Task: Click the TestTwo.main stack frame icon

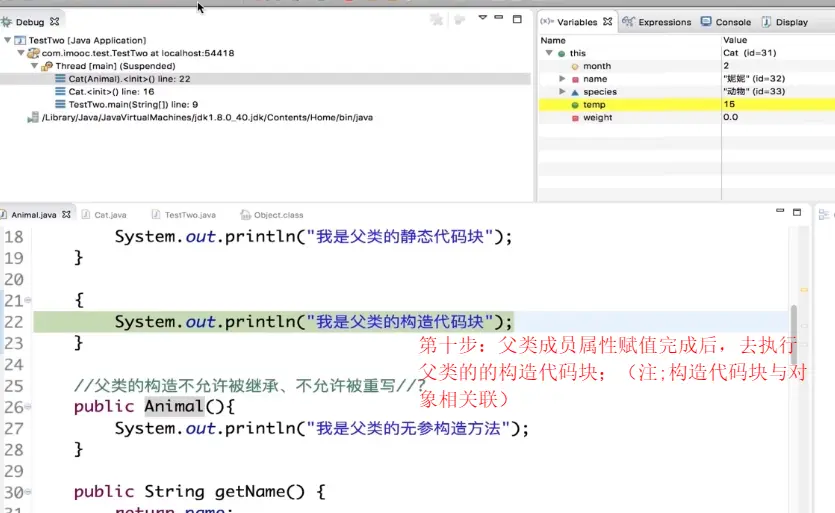Action: pos(60,104)
